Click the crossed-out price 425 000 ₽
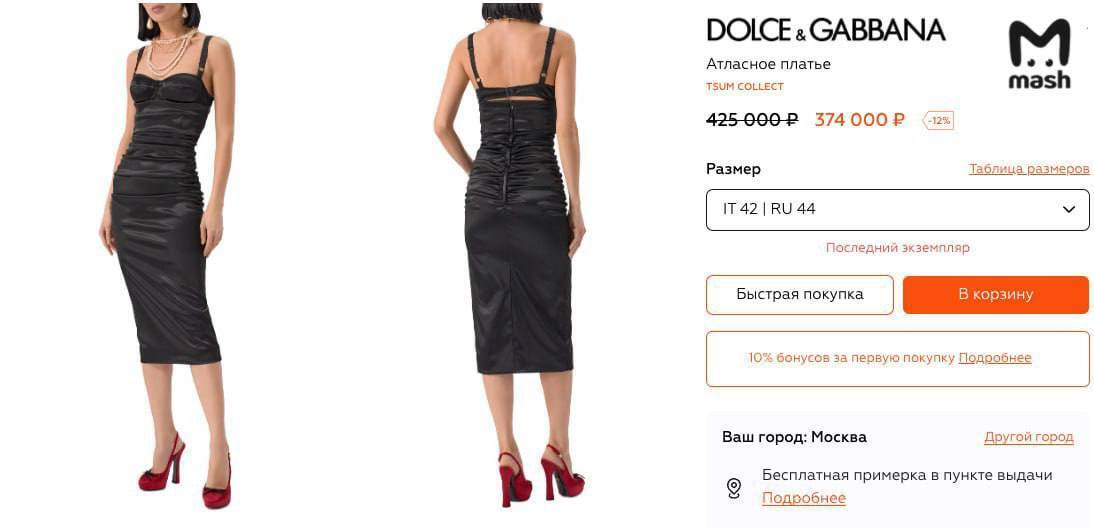Image resolution: width=1094 pixels, height=528 pixels. 752,120
